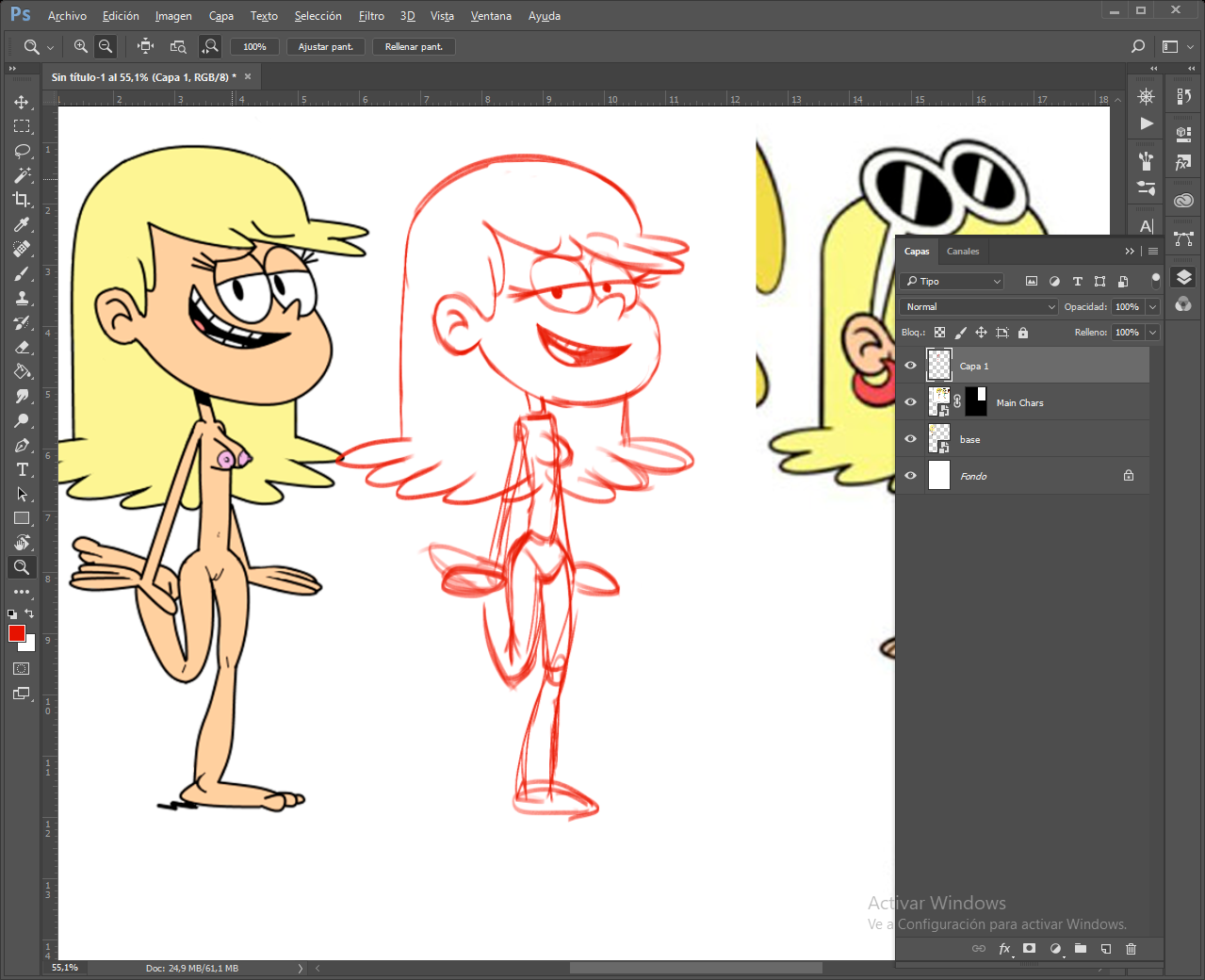The image size is (1205, 980).
Task: Activate the Horizontal Type tool
Action: click(22, 469)
